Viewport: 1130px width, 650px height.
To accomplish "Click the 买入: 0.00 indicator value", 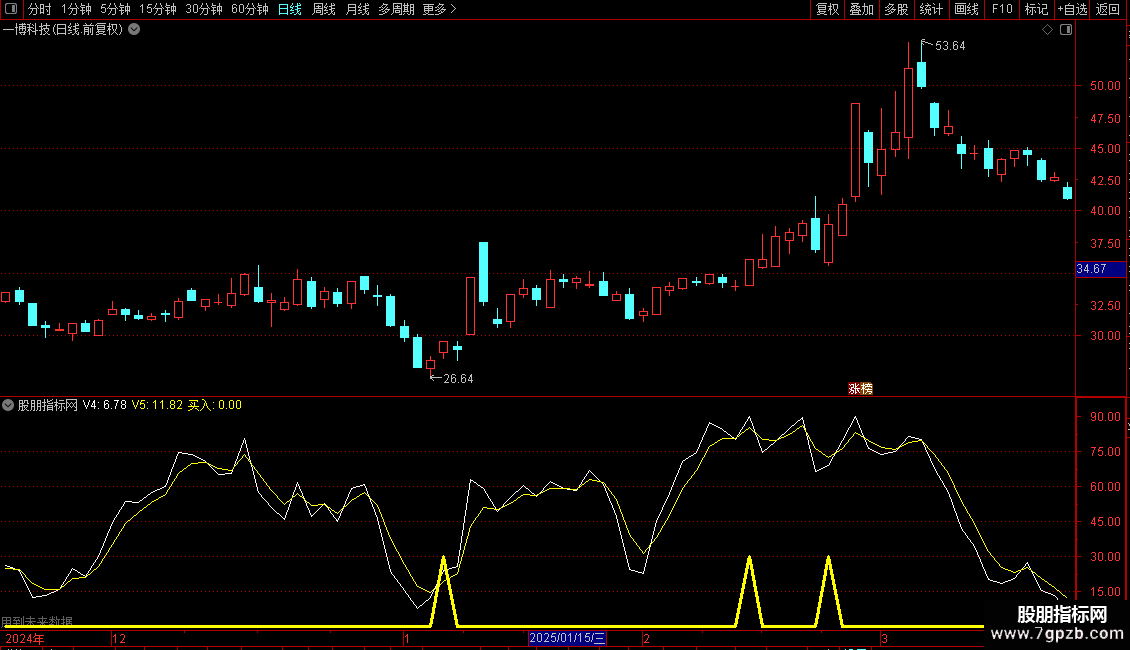I will click(215, 405).
